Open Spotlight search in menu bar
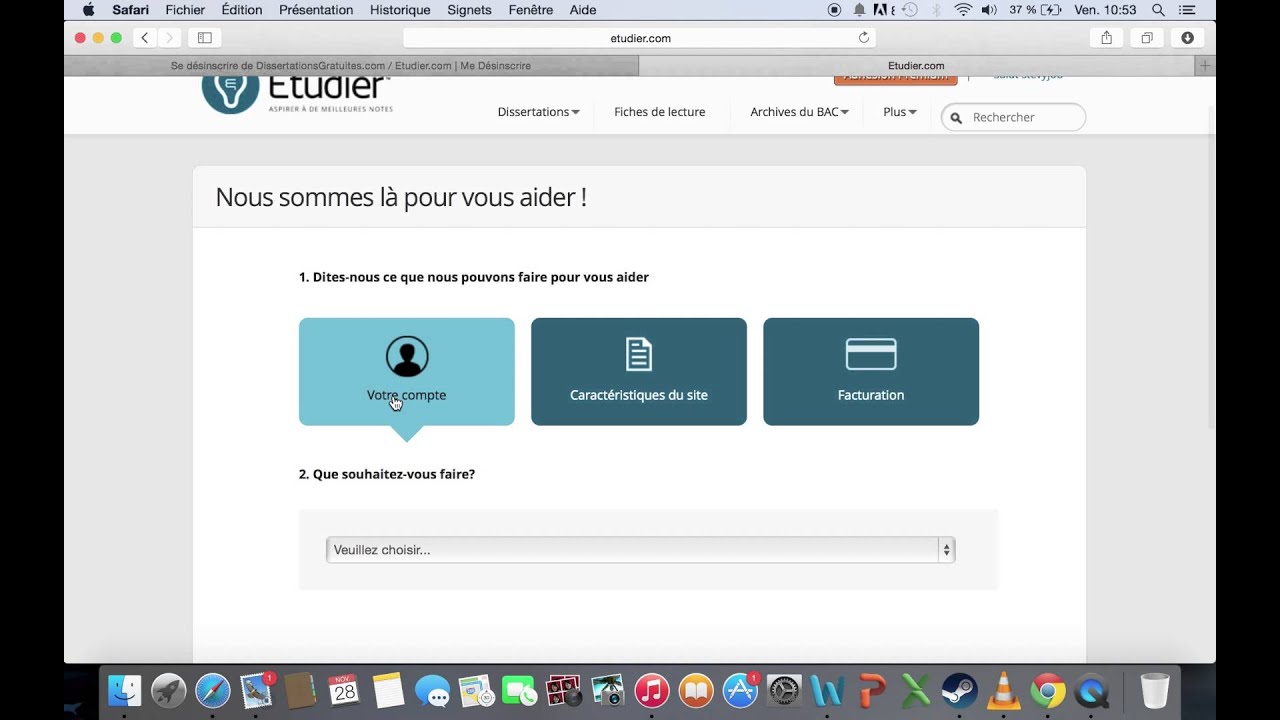 (x=1158, y=10)
